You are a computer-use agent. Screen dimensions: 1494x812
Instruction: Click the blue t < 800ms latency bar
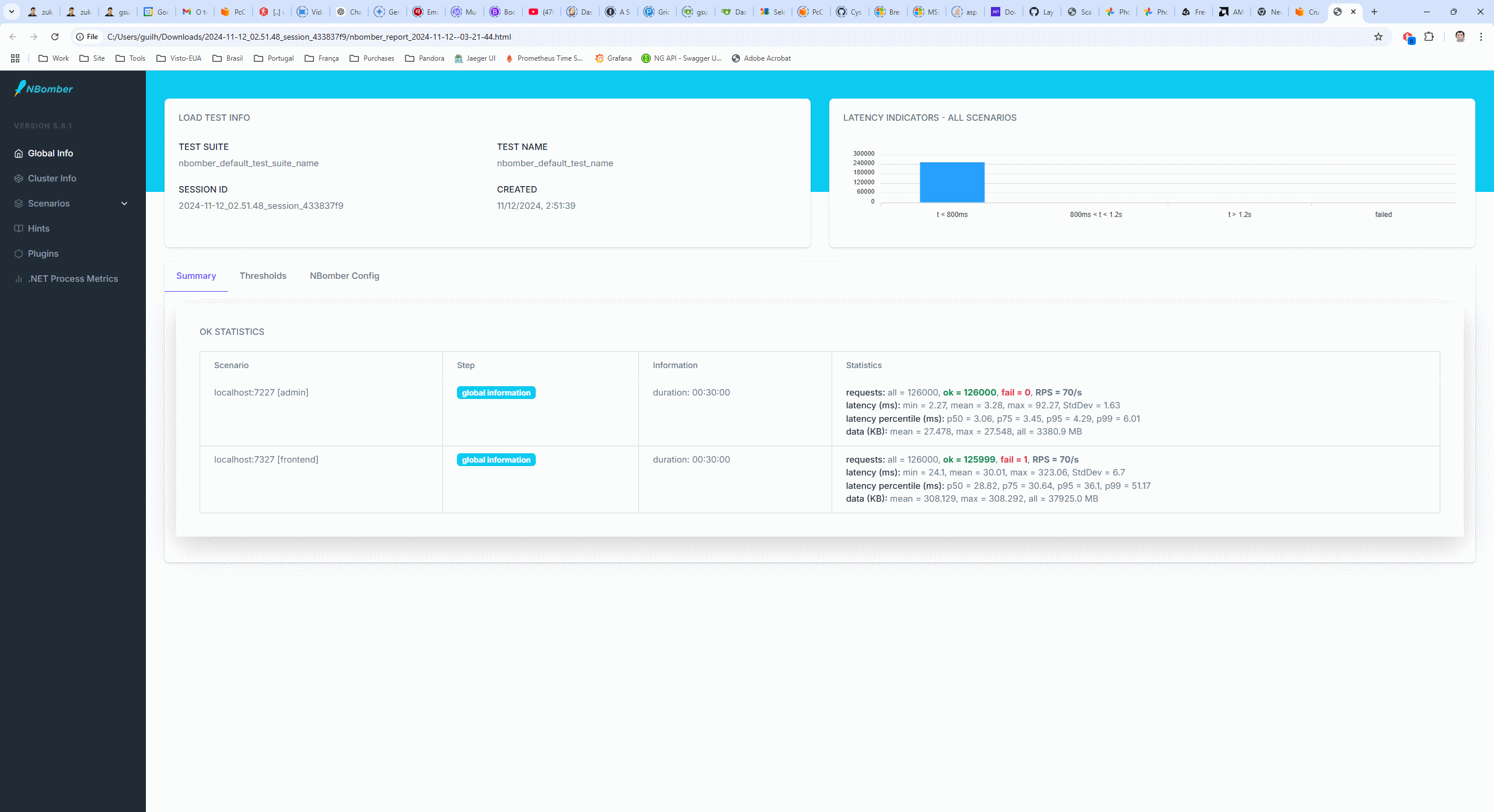click(x=952, y=183)
